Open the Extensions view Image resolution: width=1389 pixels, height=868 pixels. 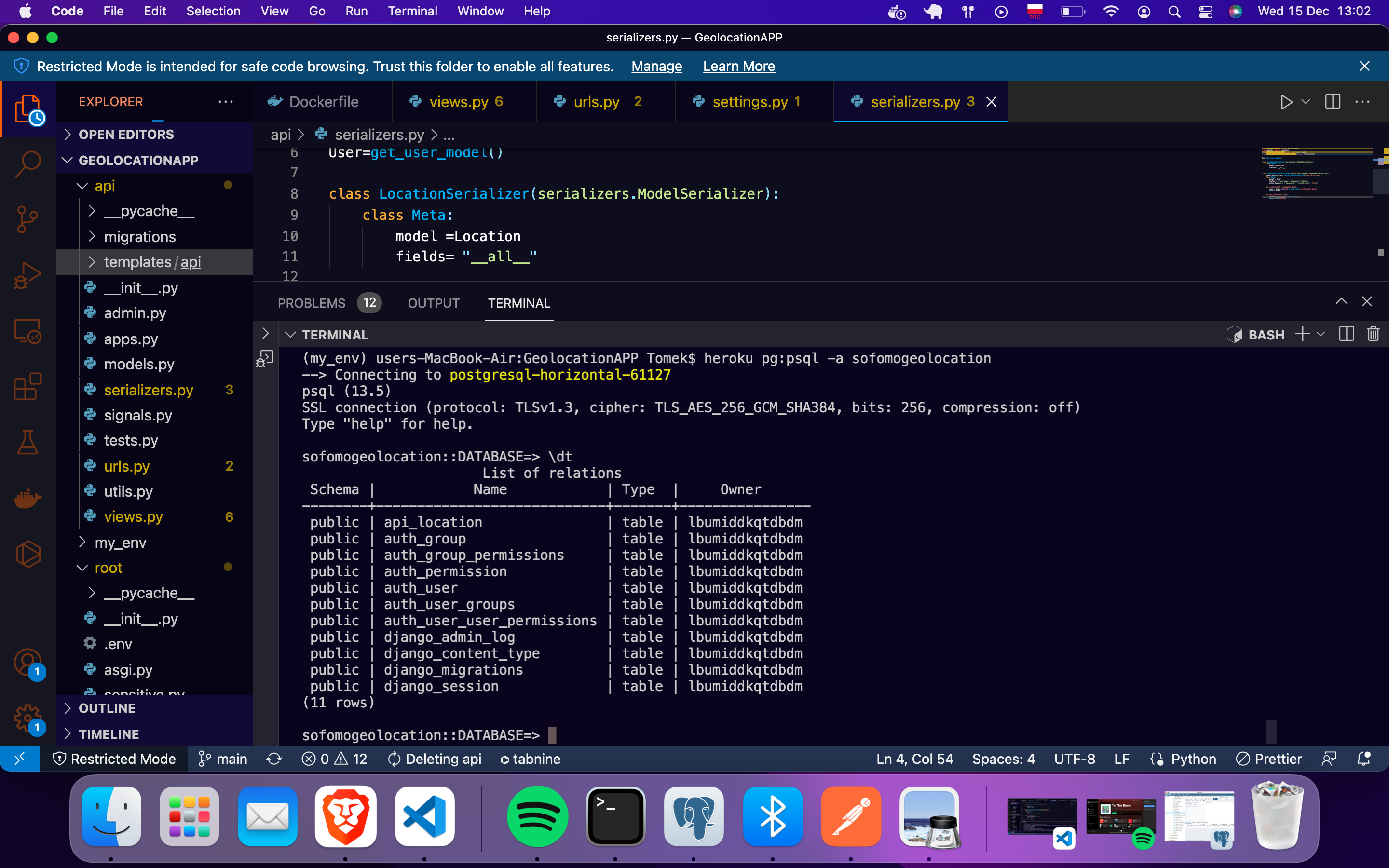pyautogui.click(x=27, y=387)
